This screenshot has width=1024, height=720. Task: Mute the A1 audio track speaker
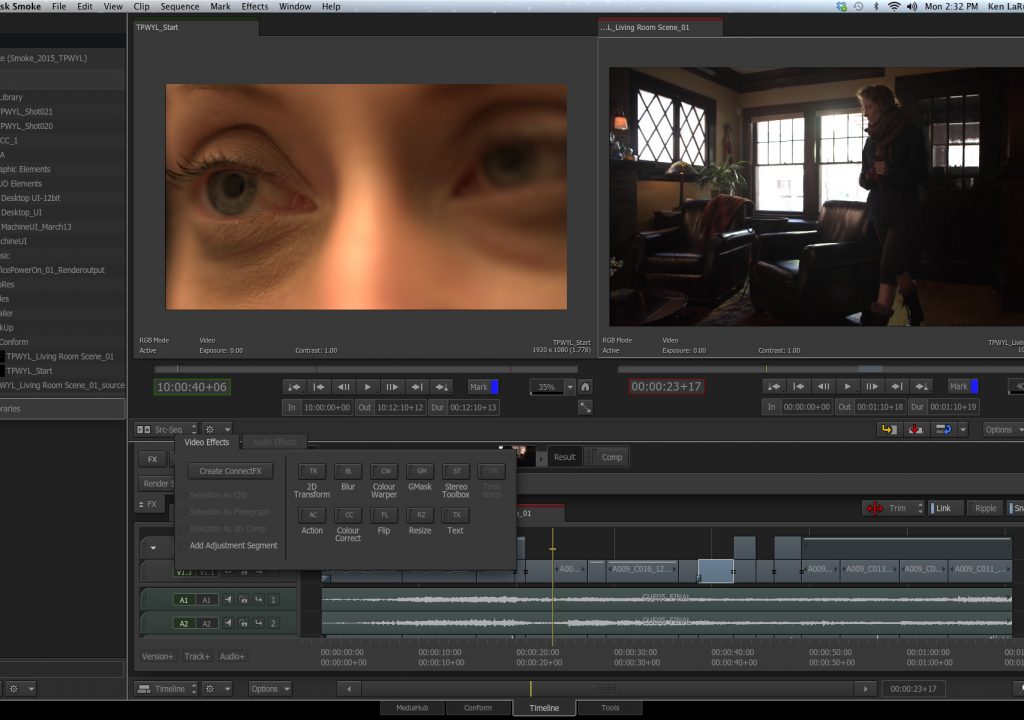[x=228, y=599]
